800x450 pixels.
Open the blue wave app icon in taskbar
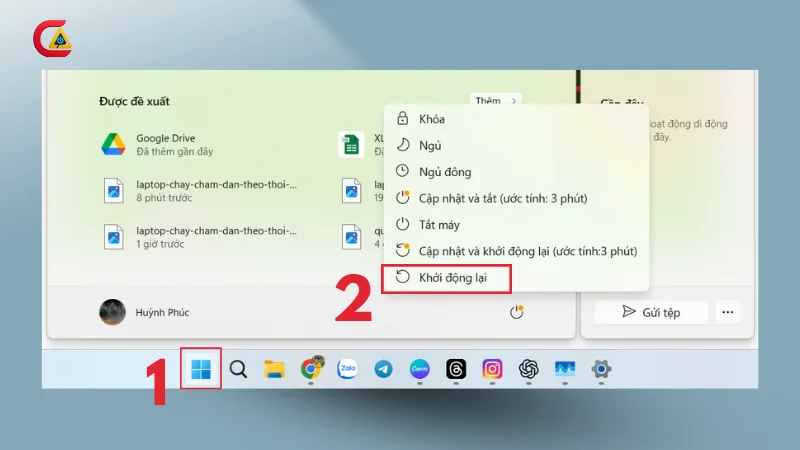pos(565,368)
